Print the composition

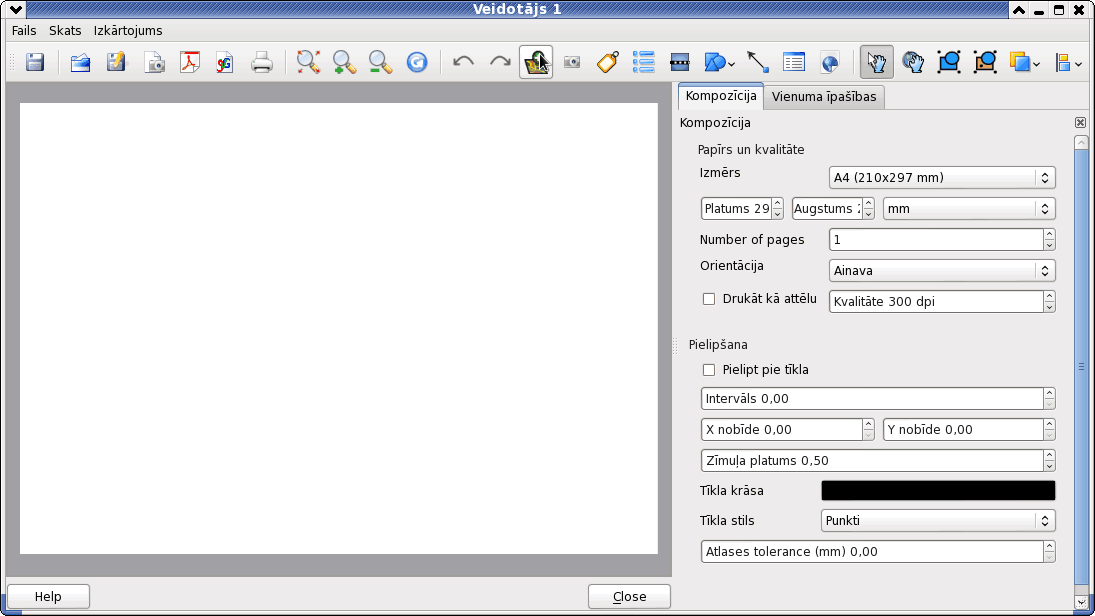tap(262, 63)
